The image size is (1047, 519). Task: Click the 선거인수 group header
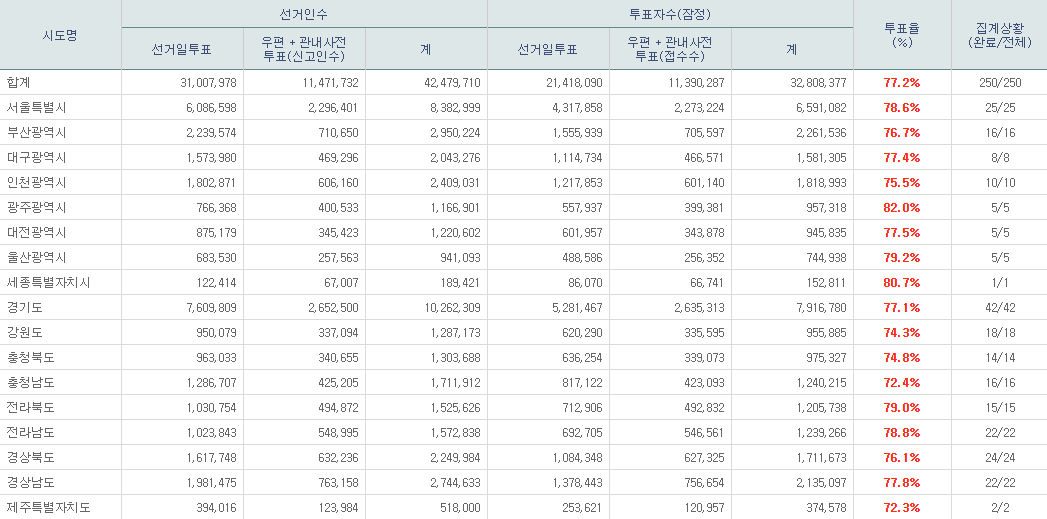coord(304,14)
